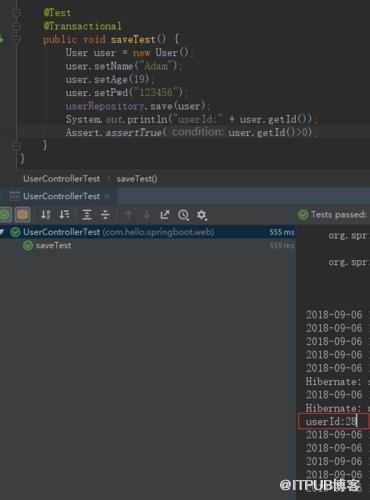Screen dimensions: 370x500
Task: Close the UserControllerTest run tab
Action: point(107,197)
